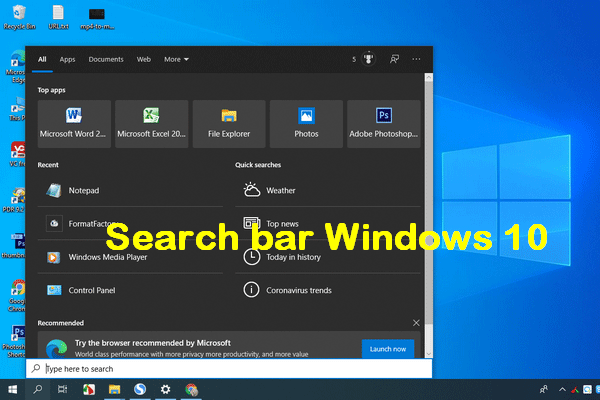This screenshot has width=600, height=400.
Task: Open File Explorer tile in Top apps
Action: point(229,124)
